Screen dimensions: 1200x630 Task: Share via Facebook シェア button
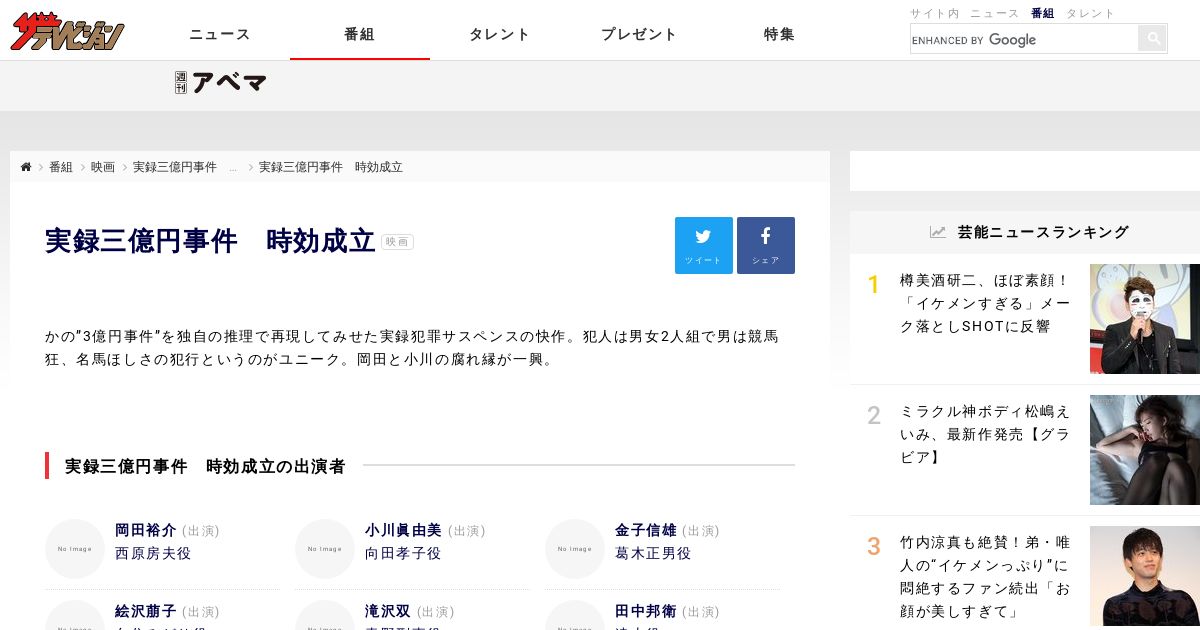tap(766, 245)
